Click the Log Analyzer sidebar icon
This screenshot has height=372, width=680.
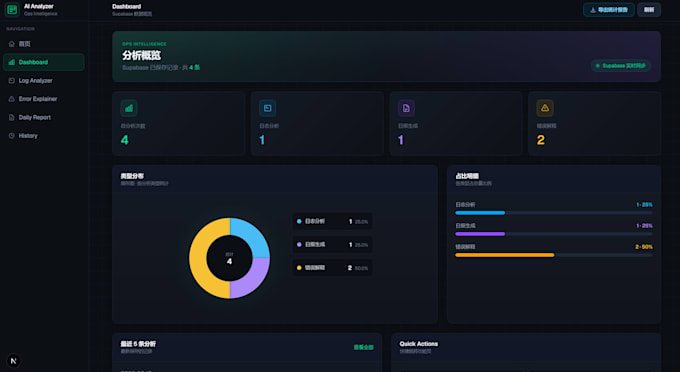(x=12, y=81)
